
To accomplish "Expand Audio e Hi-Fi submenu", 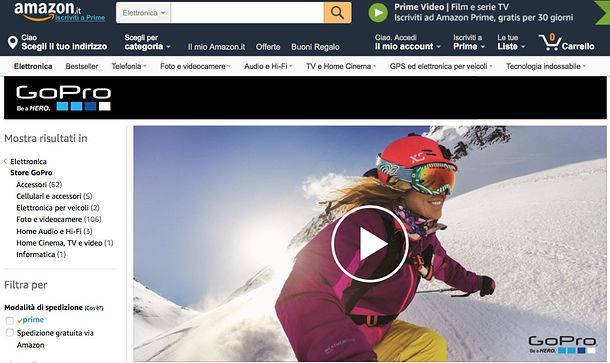I will [268, 67].
